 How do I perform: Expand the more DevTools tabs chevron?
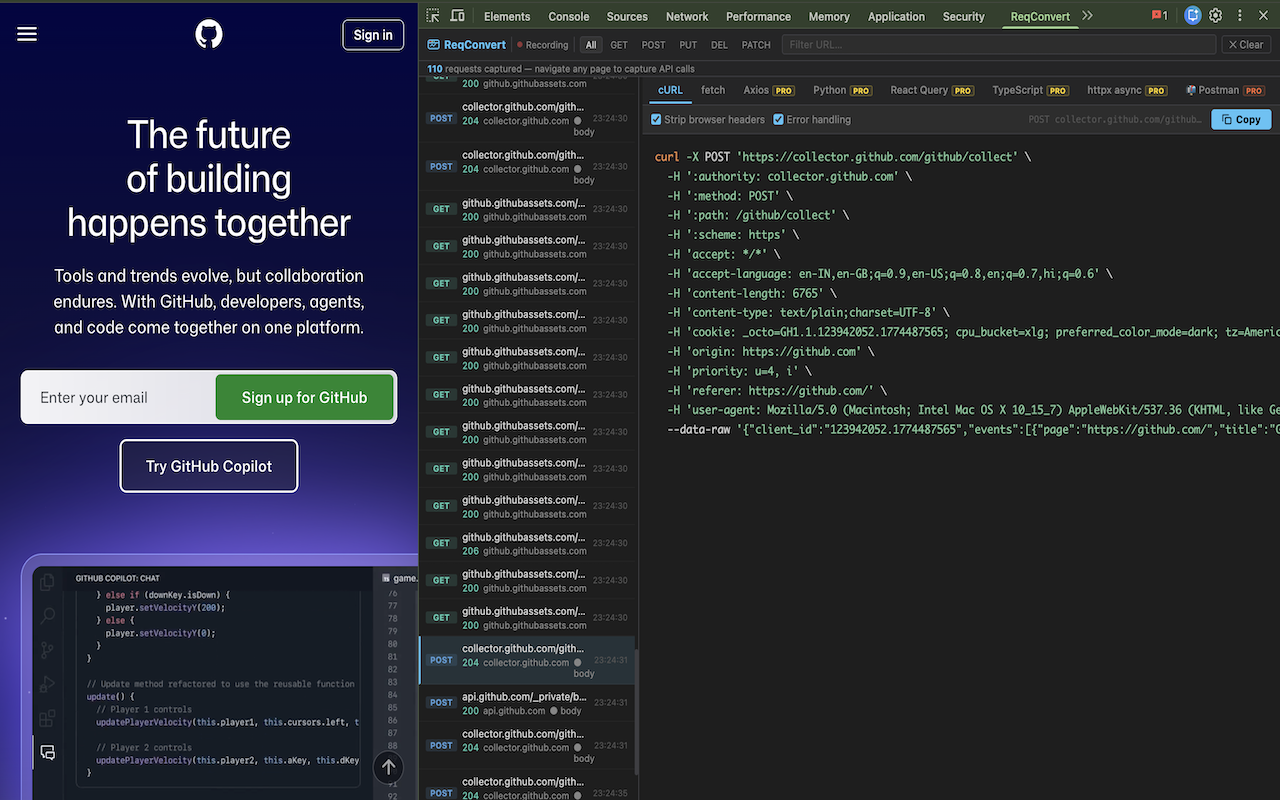pyautogui.click(x=1088, y=16)
